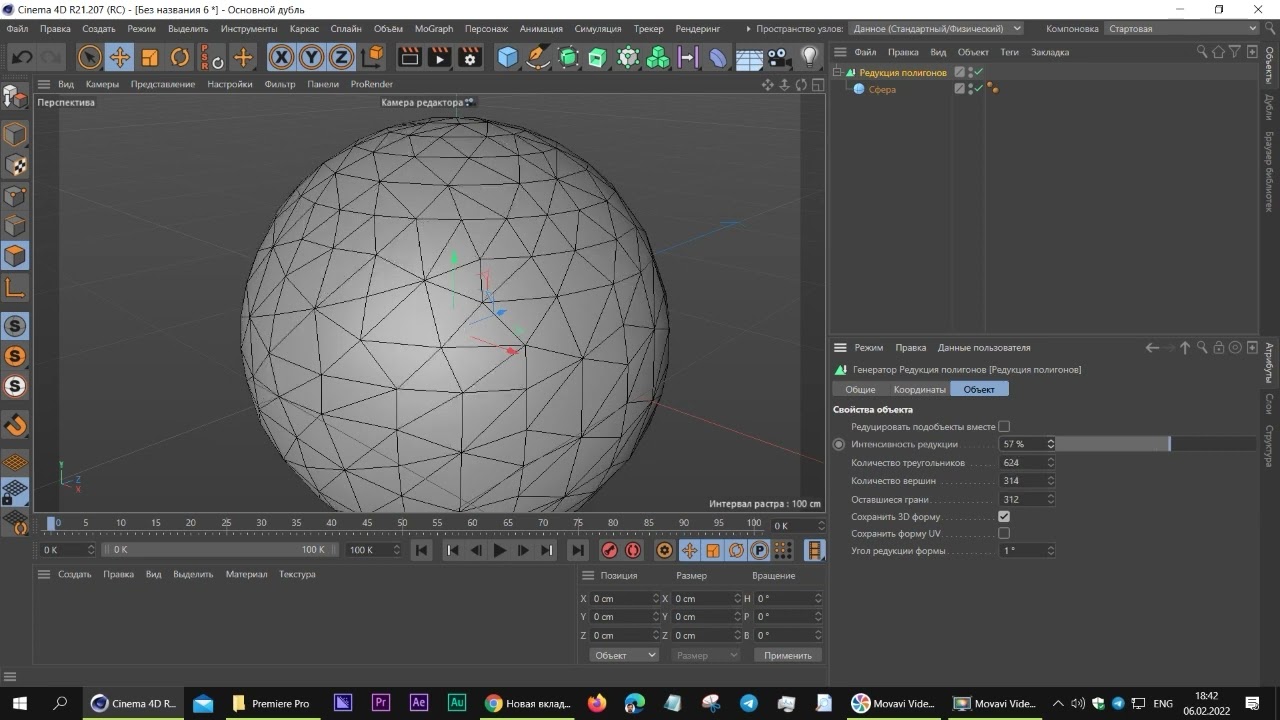This screenshot has width=1280, height=720.
Task: Open the Floor/environment grid icon
Action: pyautogui.click(x=749, y=57)
